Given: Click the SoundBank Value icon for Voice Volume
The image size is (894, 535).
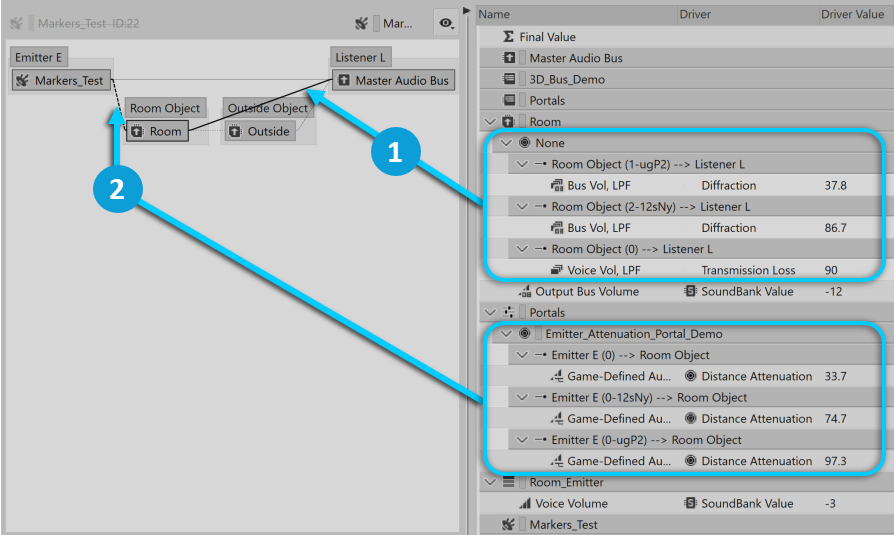Looking at the screenshot, I should (690, 503).
